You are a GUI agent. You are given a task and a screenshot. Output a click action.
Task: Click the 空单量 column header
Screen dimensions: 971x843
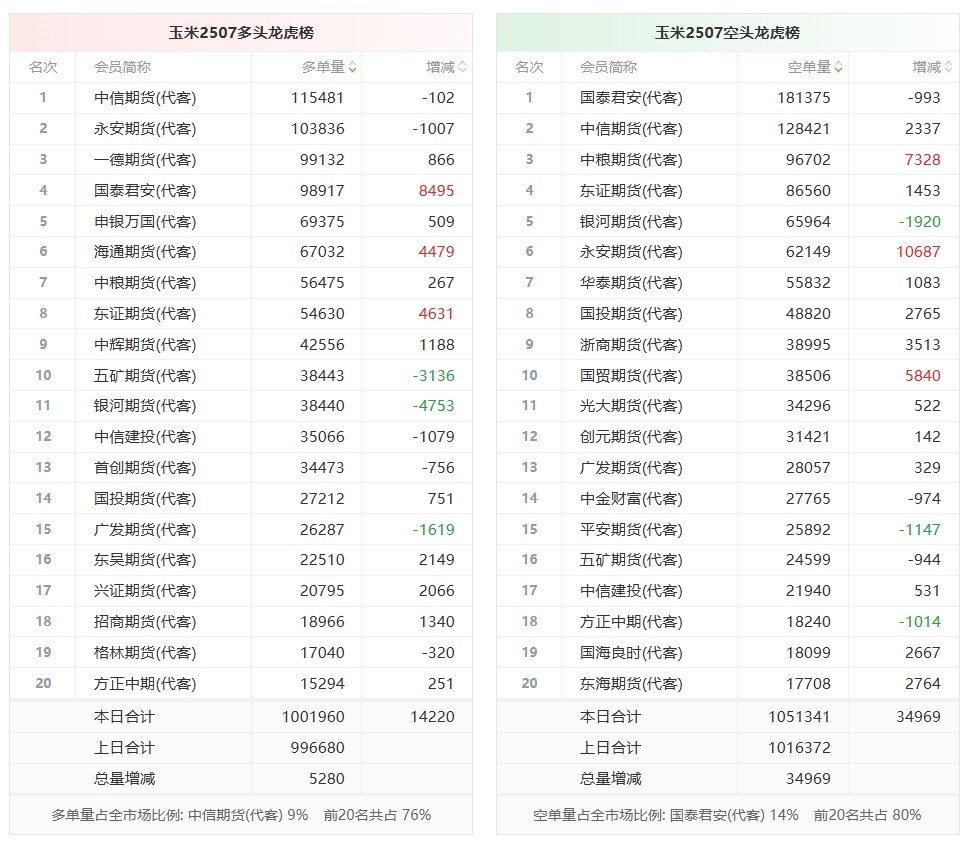coord(809,67)
